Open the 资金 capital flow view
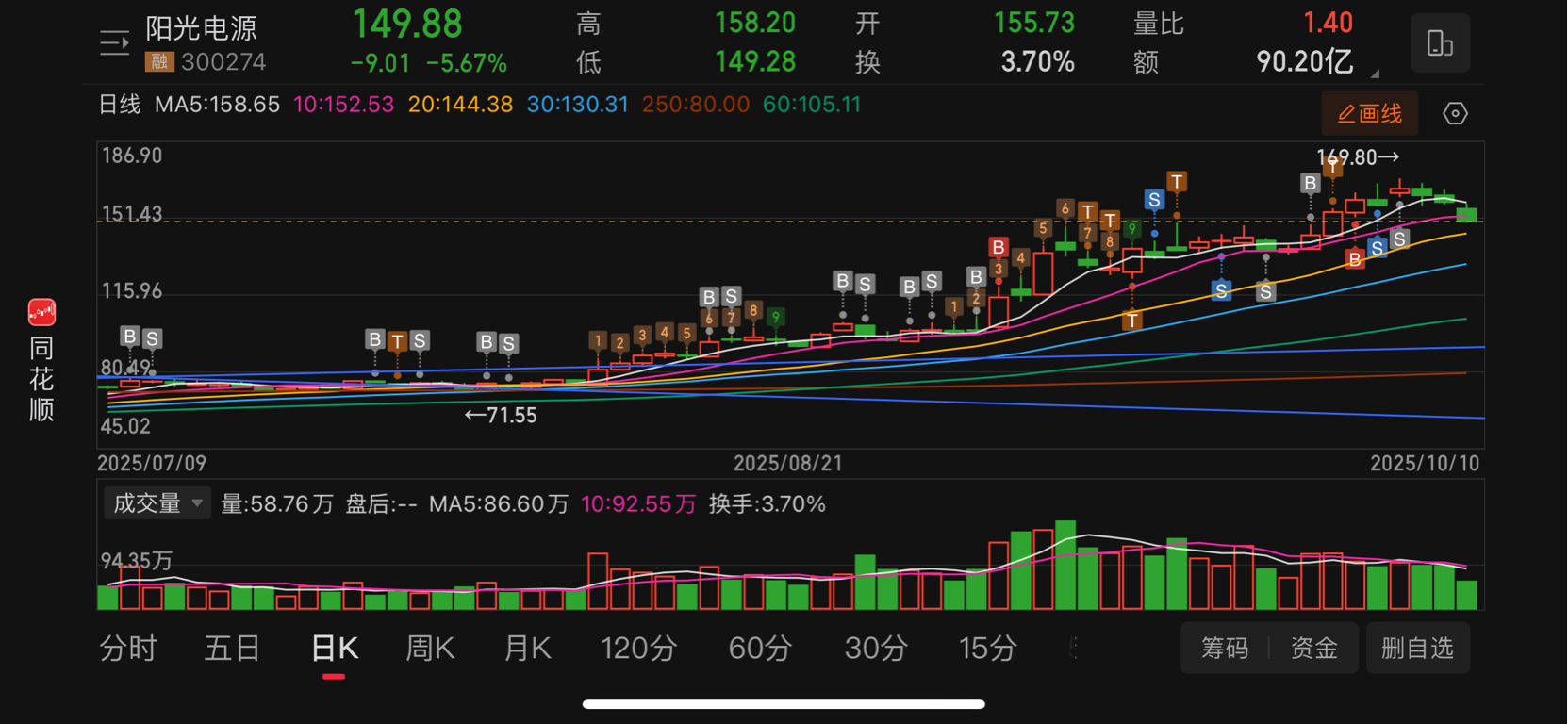The image size is (1568, 724). pyautogui.click(x=1314, y=649)
